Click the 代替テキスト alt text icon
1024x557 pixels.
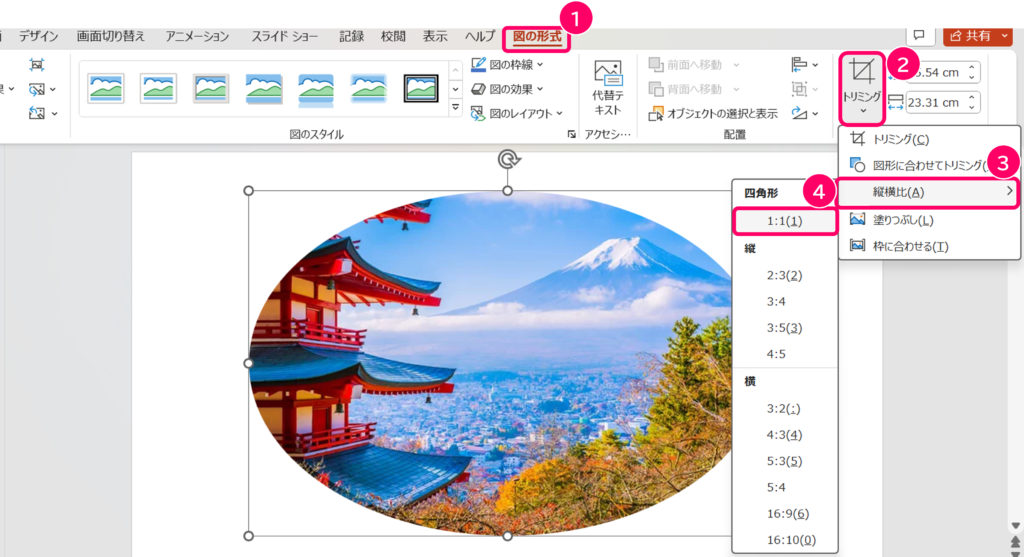[x=608, y=88]
